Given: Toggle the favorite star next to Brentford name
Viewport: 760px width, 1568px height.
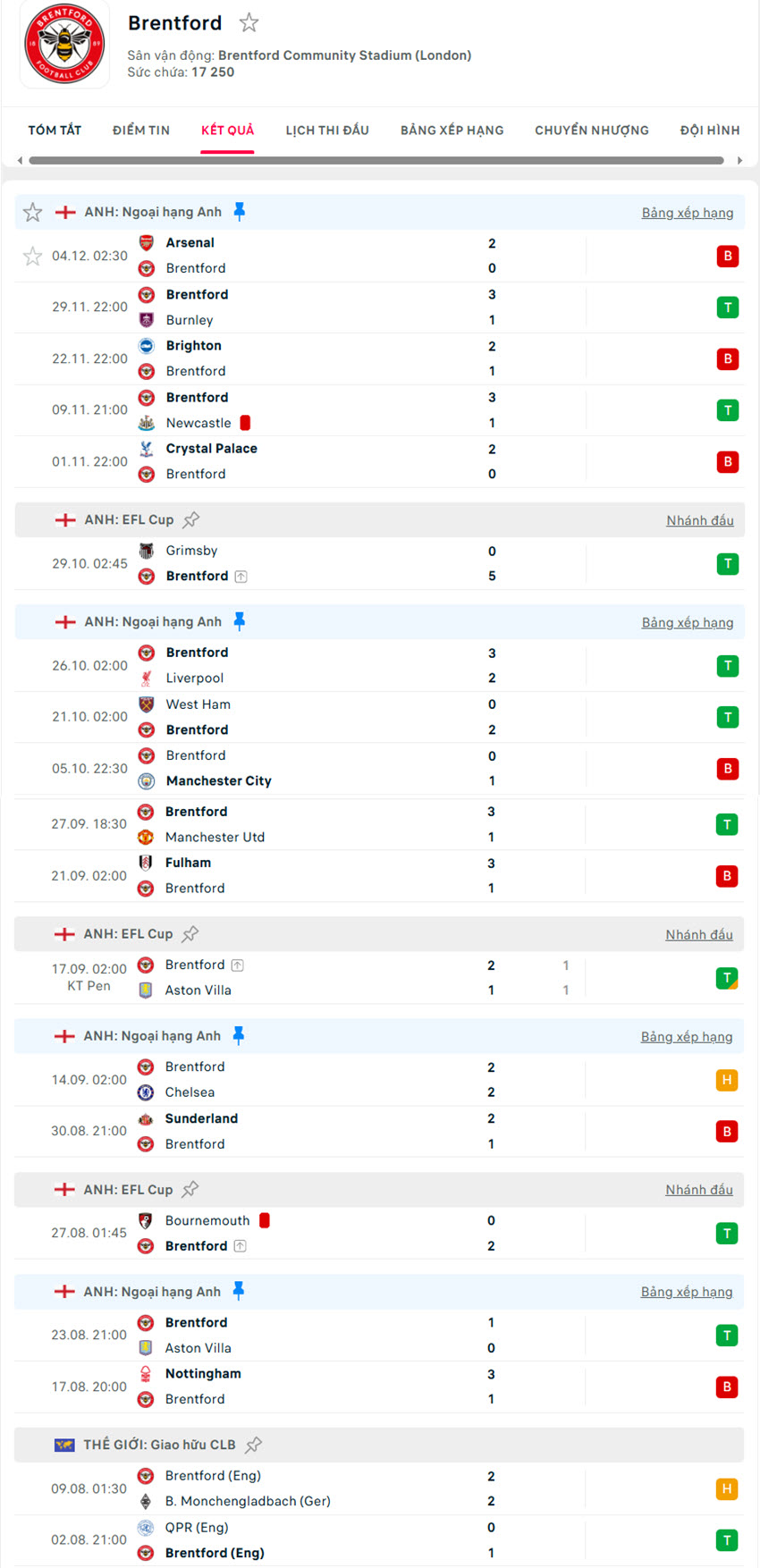Looking at the screenshot, I should click(x=248, y=23).
